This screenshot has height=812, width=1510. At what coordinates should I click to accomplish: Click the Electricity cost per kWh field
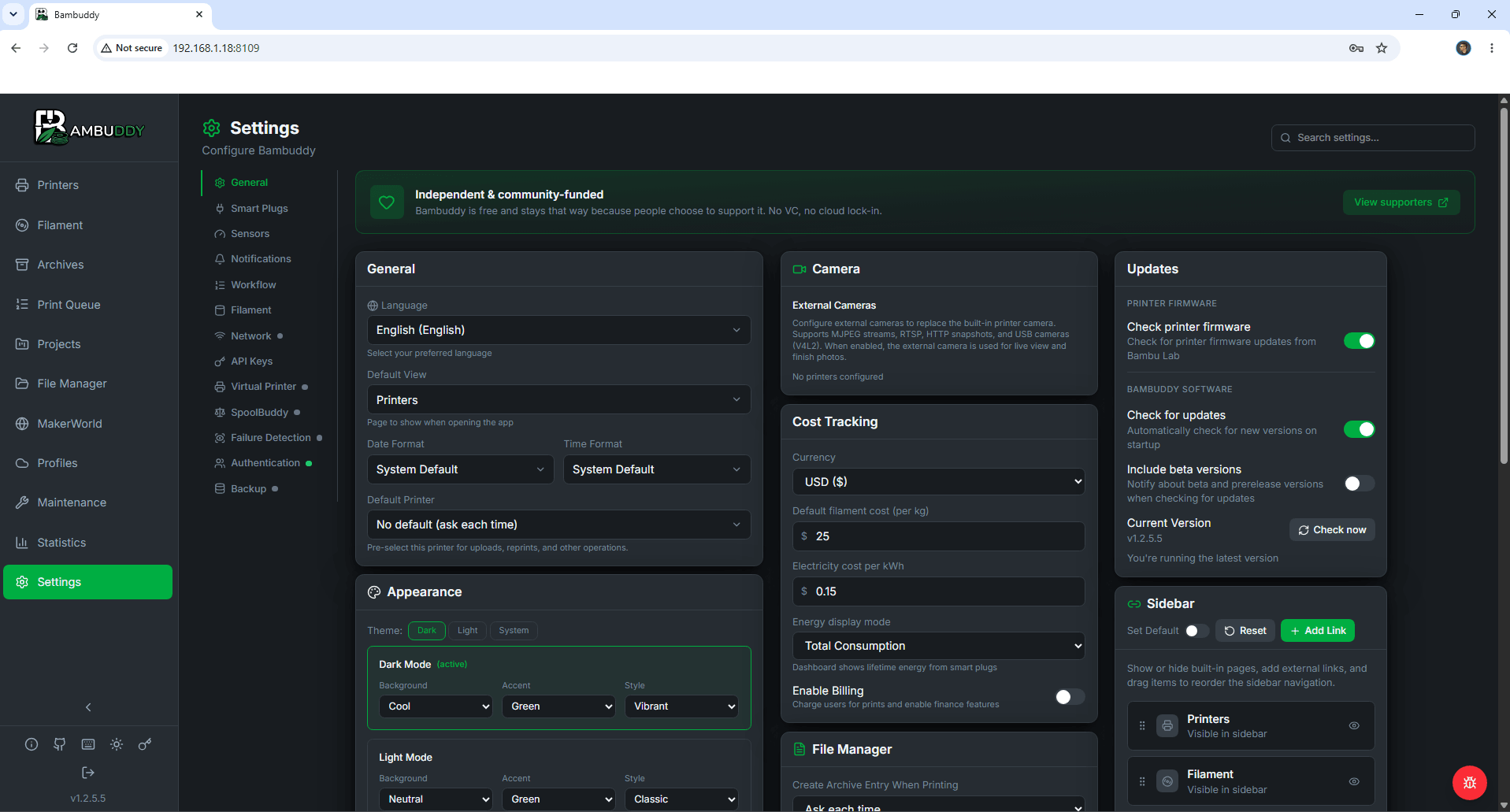coord(938,591)
